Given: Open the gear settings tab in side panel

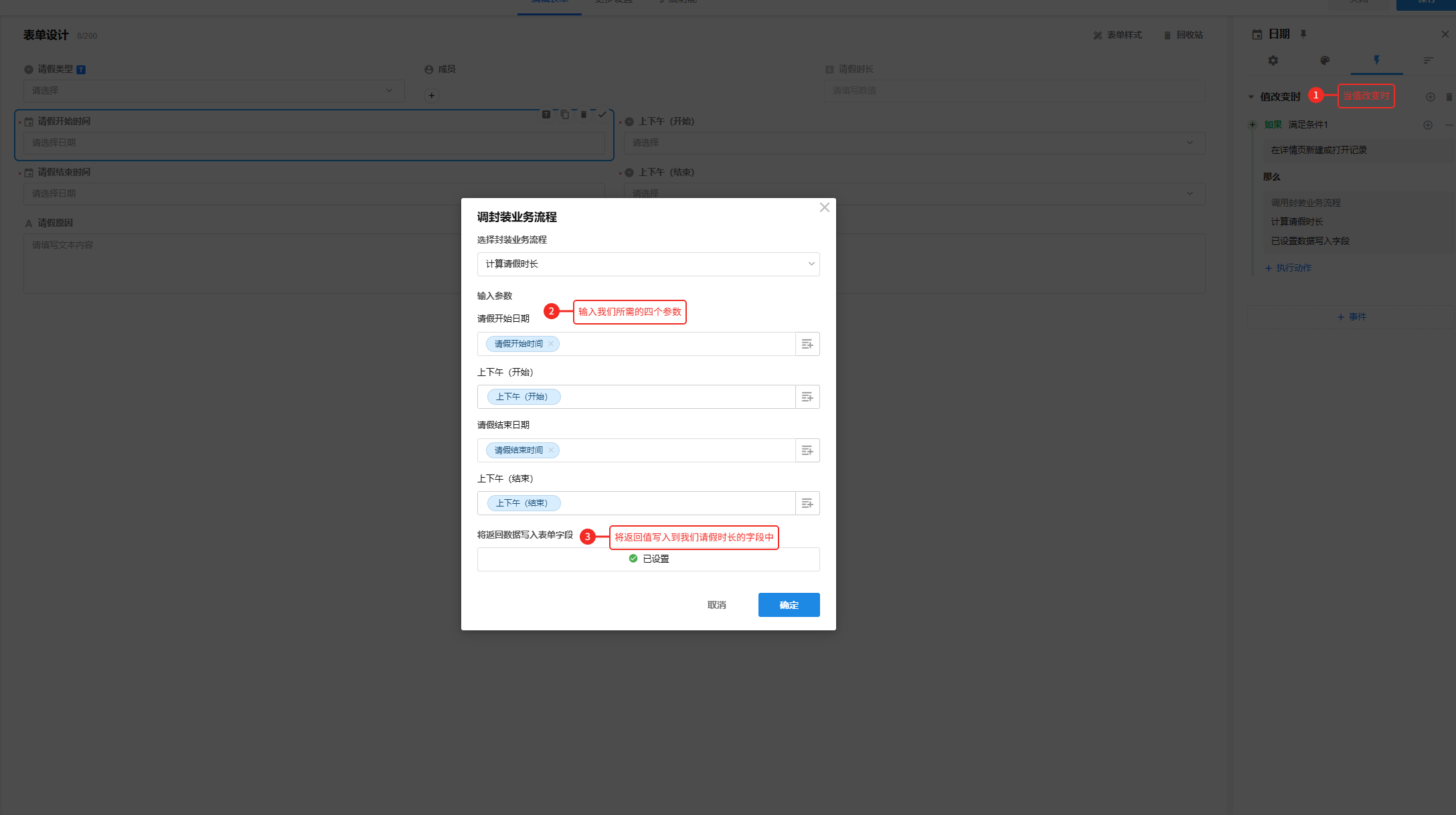Looking at the screenshot, I should pos(1273,60).
